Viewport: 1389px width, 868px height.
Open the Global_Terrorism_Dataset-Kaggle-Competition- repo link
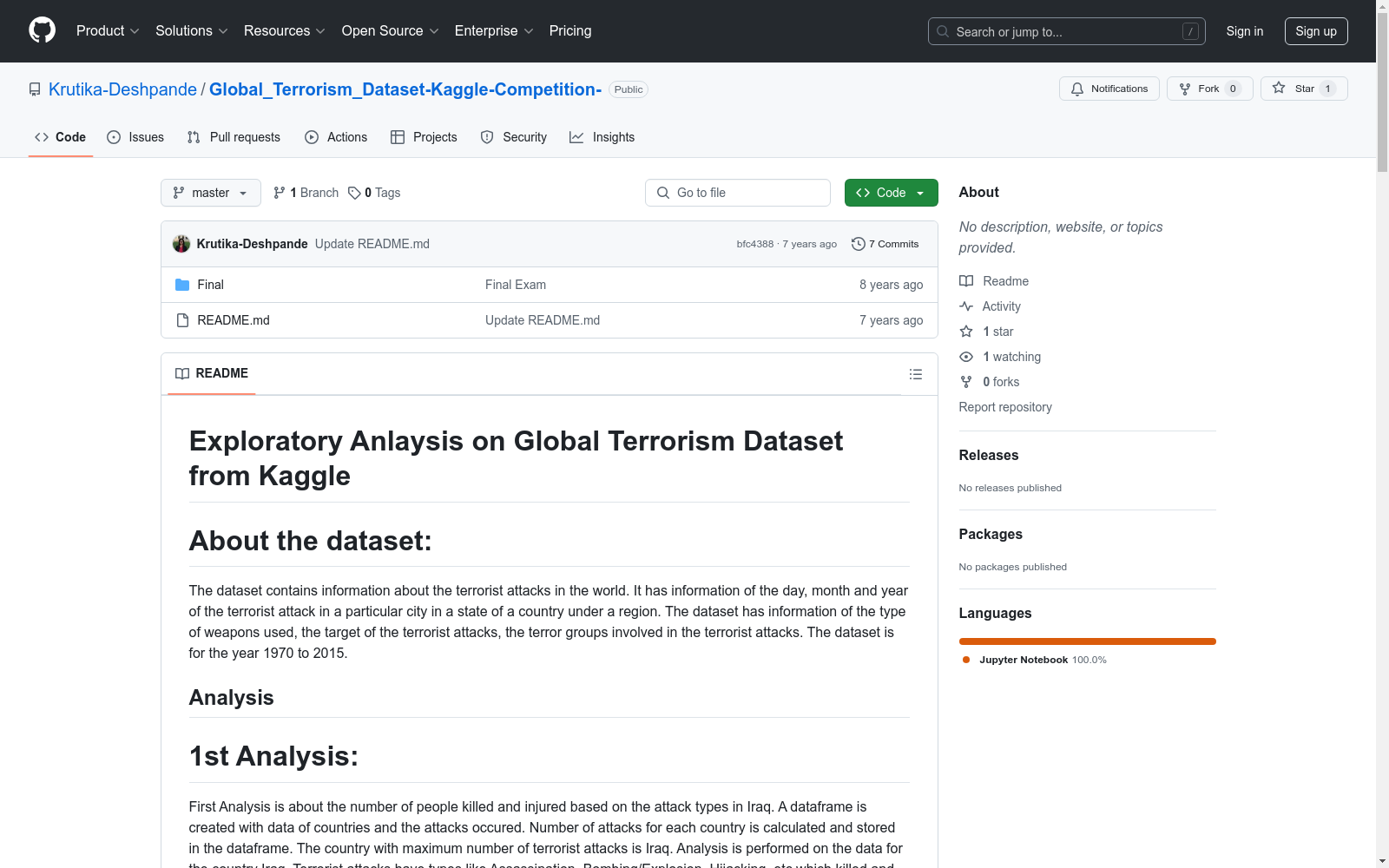point(405,89)
